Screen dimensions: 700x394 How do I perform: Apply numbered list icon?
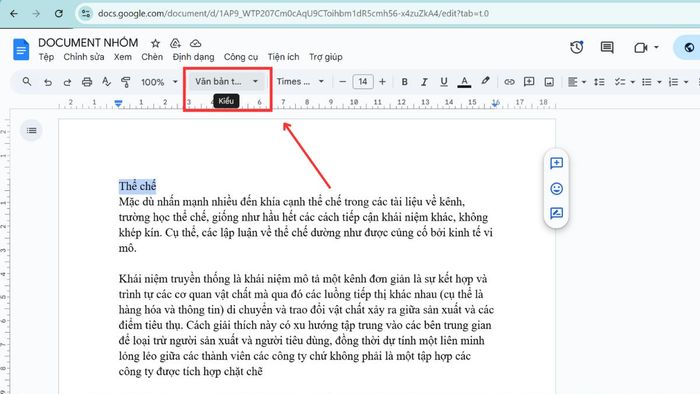(673, 82)
